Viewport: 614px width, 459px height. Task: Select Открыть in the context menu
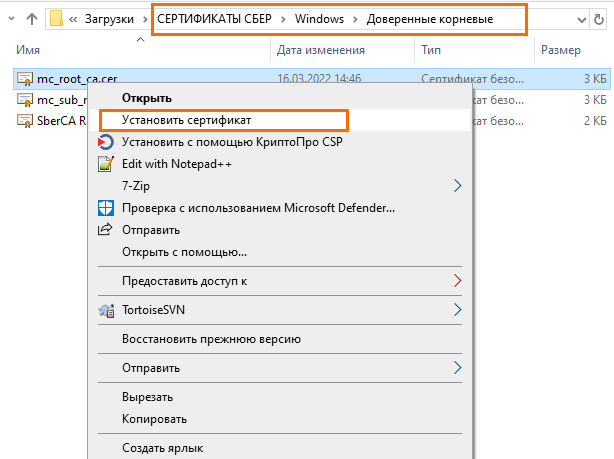click(x=147, y=98)
